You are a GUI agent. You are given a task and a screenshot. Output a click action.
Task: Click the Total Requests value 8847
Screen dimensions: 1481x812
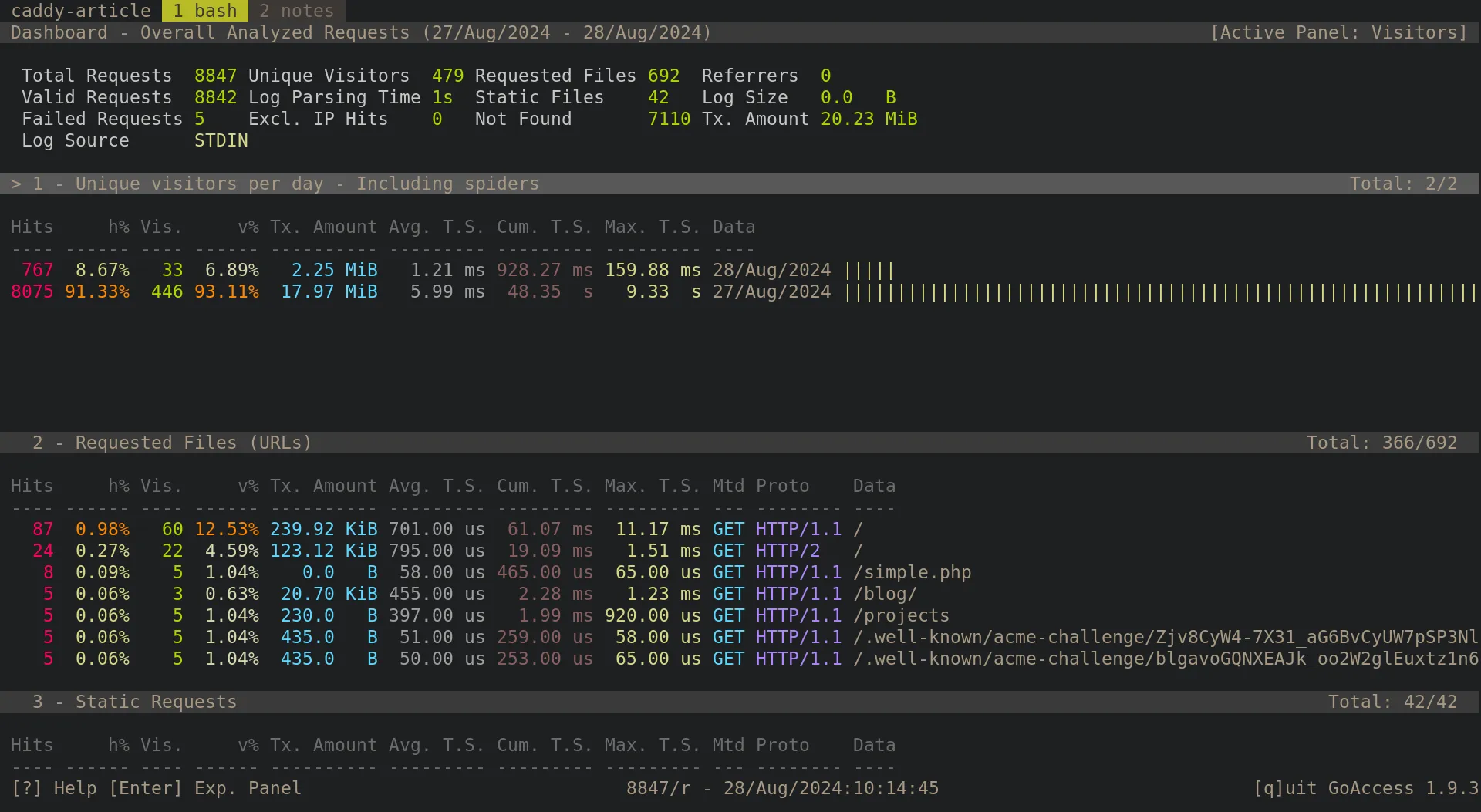pyautogui.click(x=216, y=76)
